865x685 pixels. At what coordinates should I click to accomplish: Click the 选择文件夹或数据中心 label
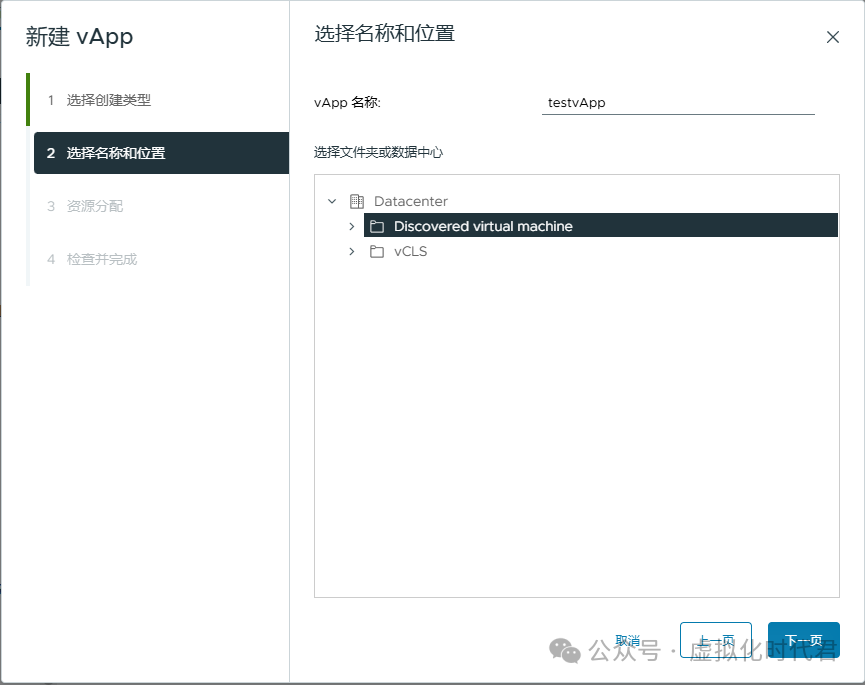(x=378, y=152)
